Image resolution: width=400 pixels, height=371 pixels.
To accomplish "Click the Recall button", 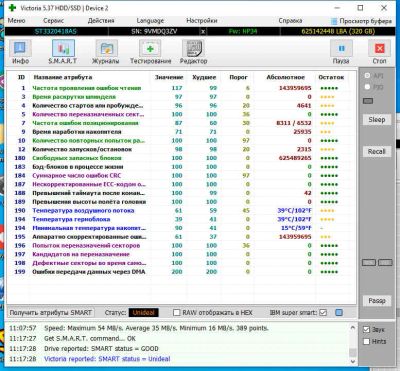I will [377, 151].
